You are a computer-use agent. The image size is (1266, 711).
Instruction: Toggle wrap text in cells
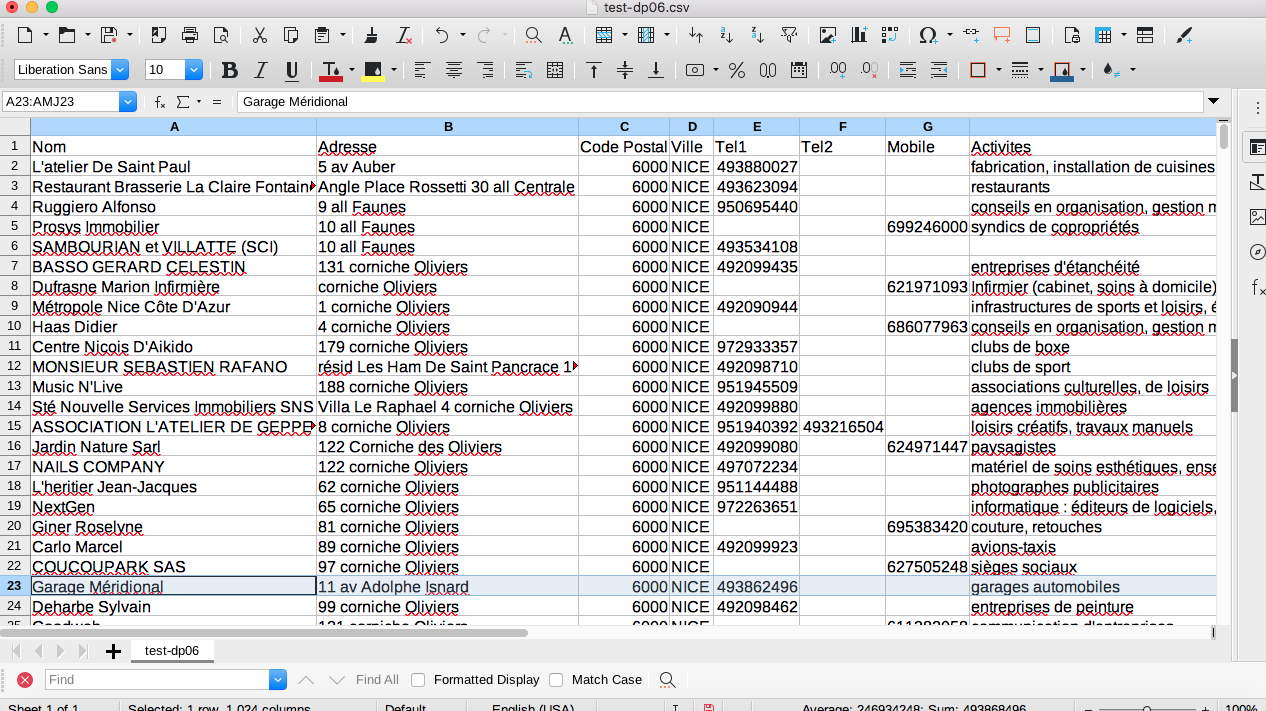(x=524, y=70)
